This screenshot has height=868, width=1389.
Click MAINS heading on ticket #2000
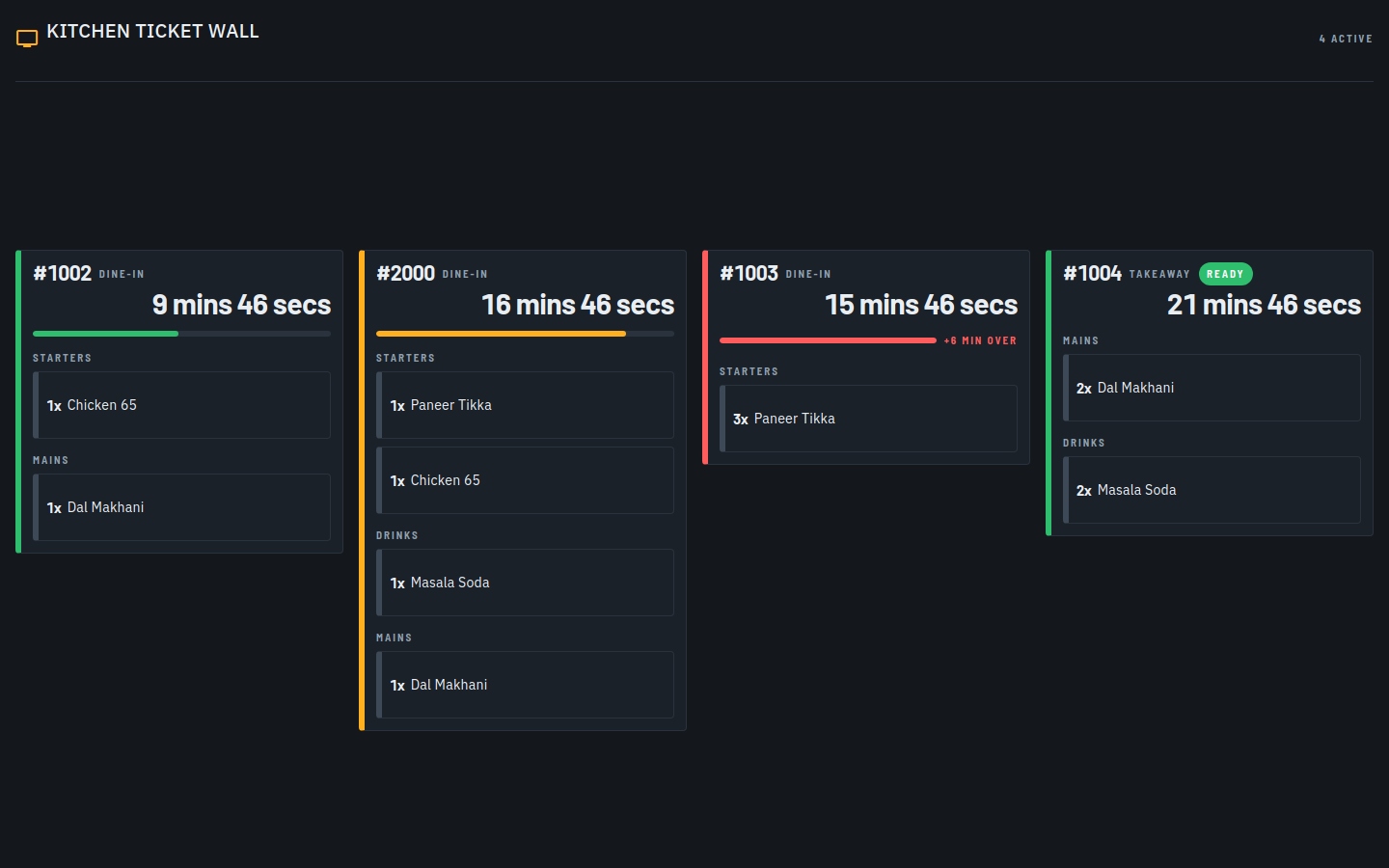395,637
